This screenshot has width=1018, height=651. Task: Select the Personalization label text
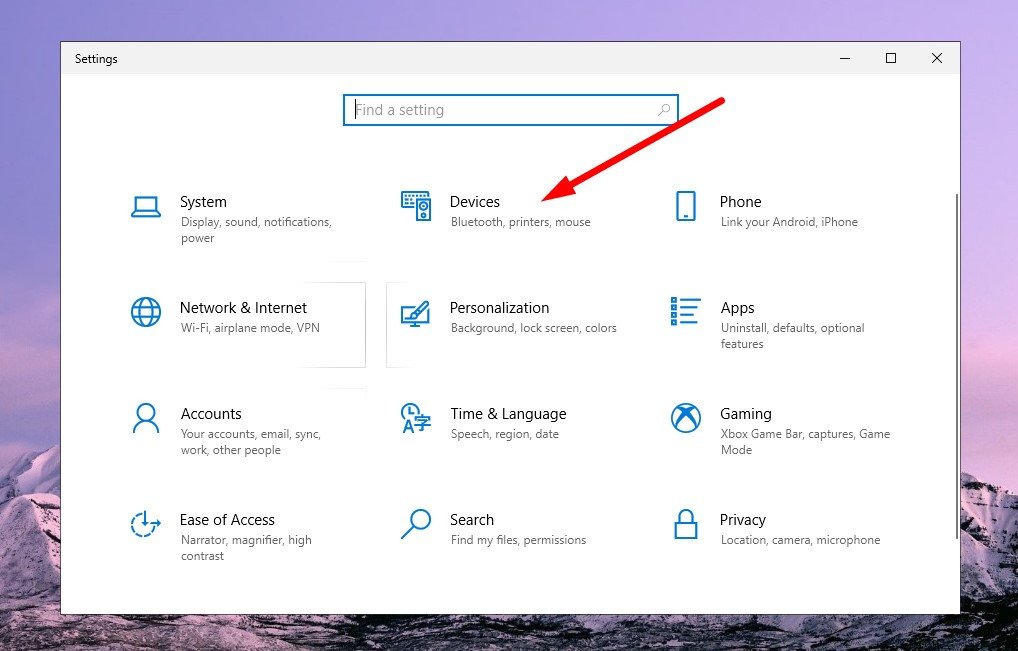(500, 307)
